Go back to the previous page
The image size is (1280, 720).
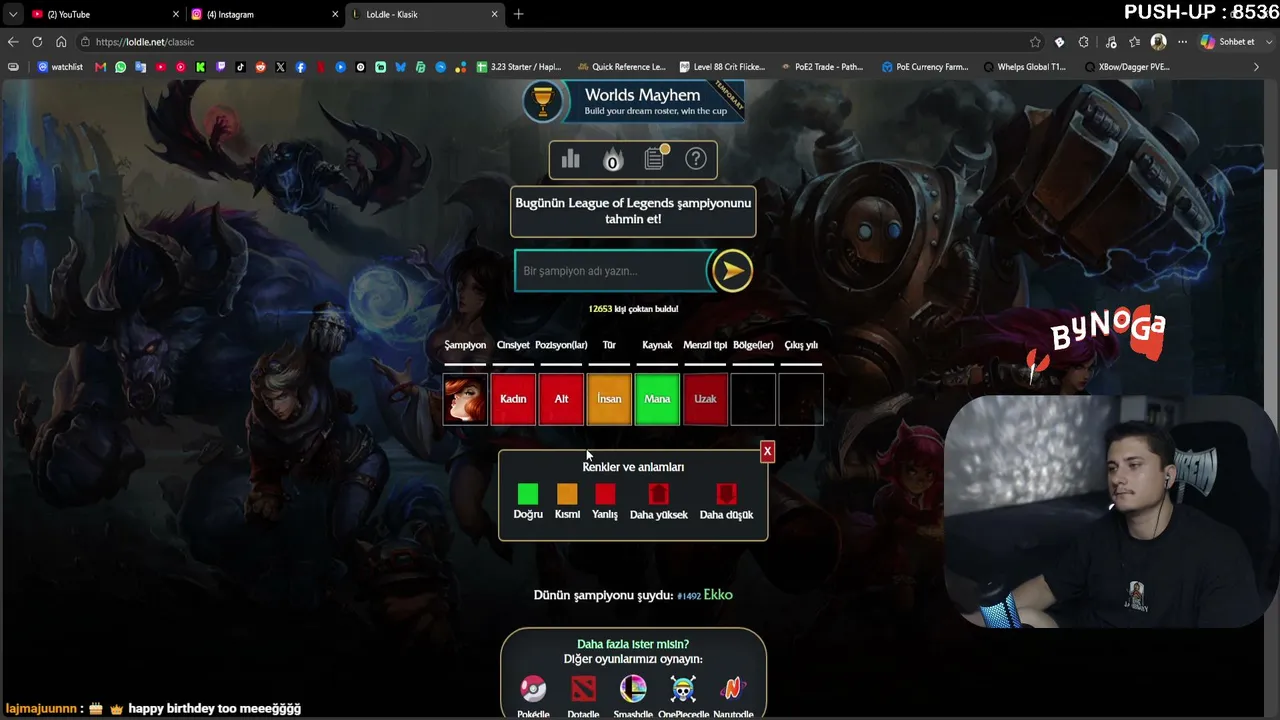point(13,42)
